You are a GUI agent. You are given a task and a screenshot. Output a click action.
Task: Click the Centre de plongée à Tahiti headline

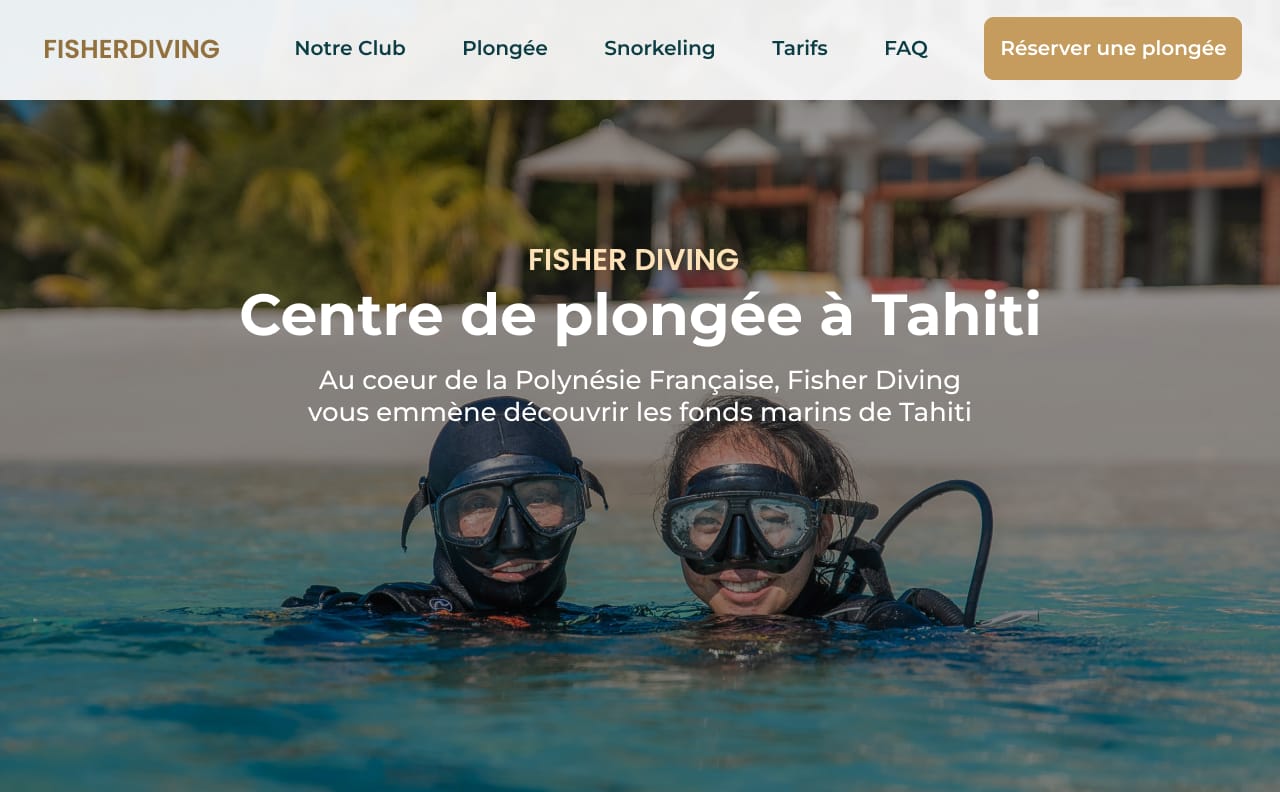pos(640,314)
